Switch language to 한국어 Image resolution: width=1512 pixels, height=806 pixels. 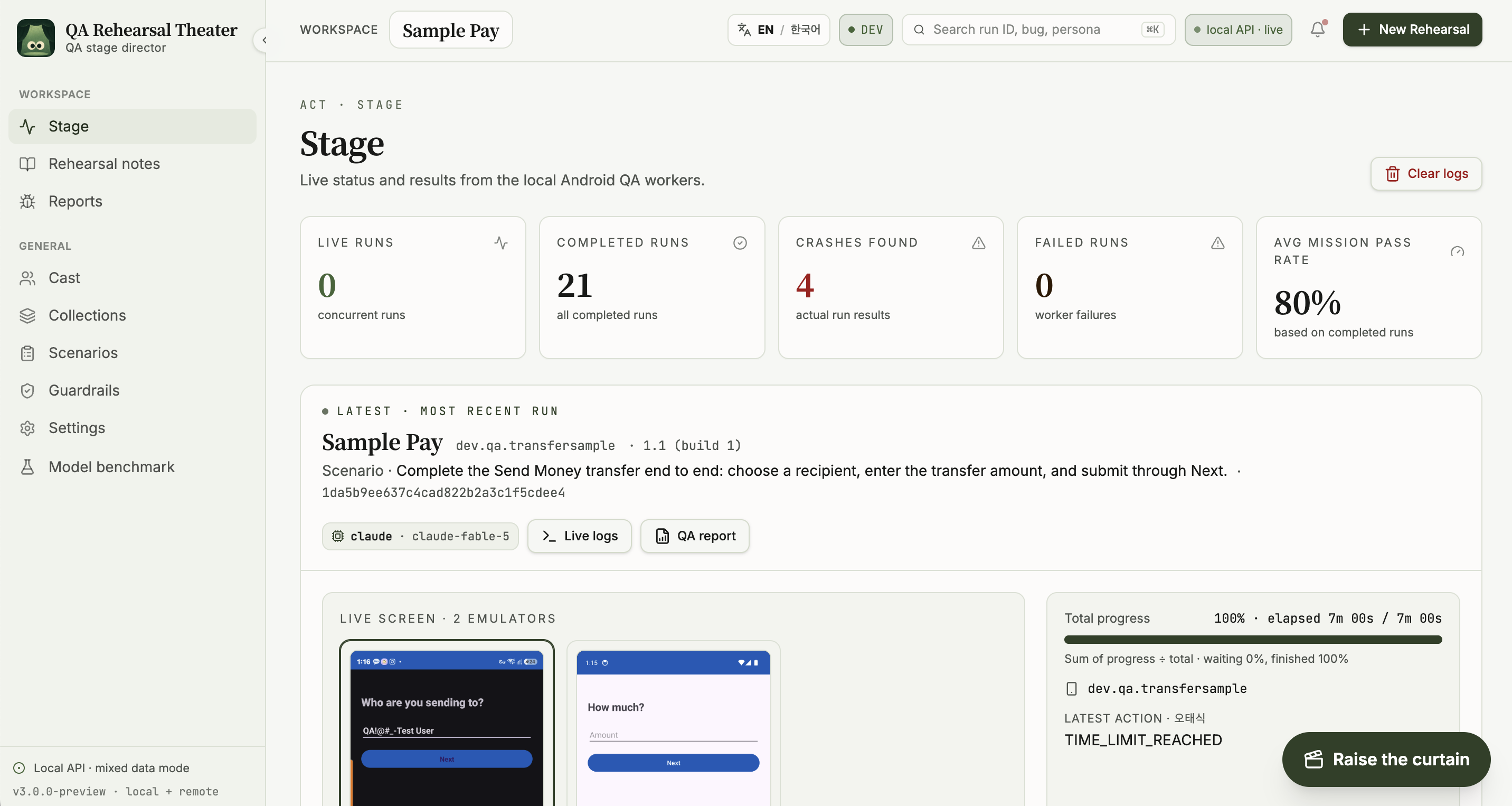(805, 30)
